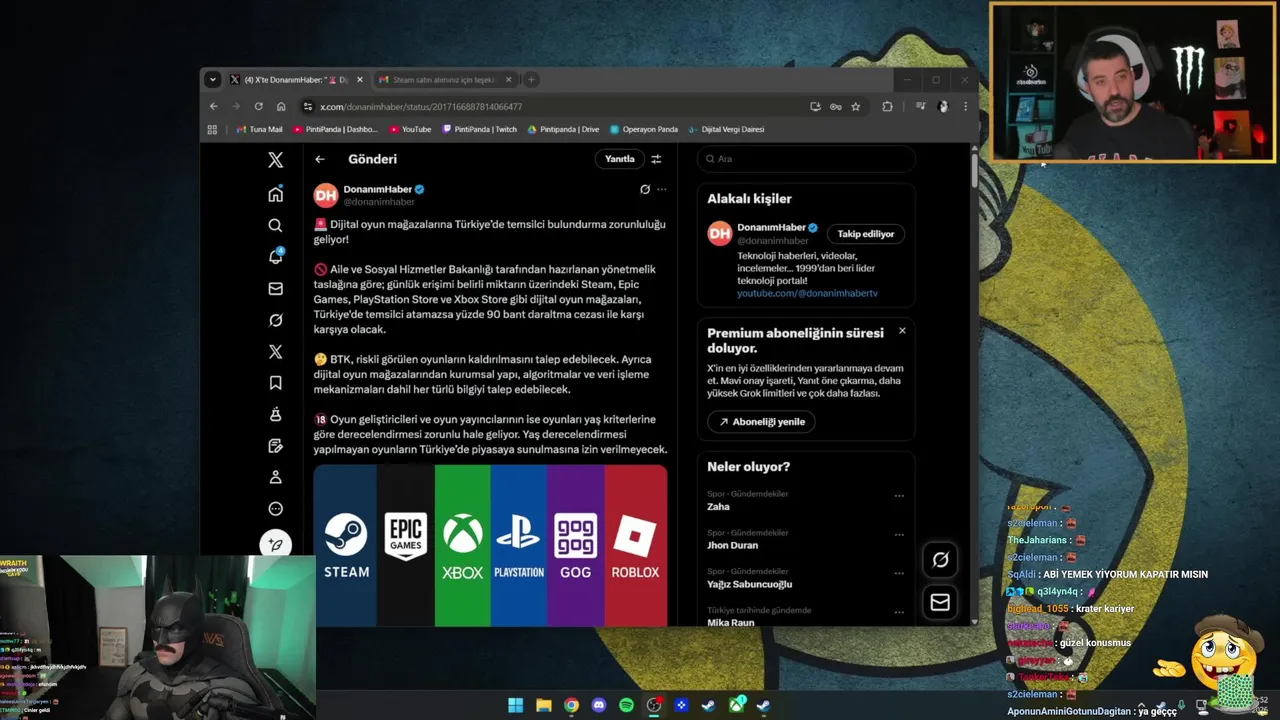The width and height of the screenshot is (1280, 720).
Task: Open Dijital Vergi Dairesi bookmark
Action: (726, 129)
